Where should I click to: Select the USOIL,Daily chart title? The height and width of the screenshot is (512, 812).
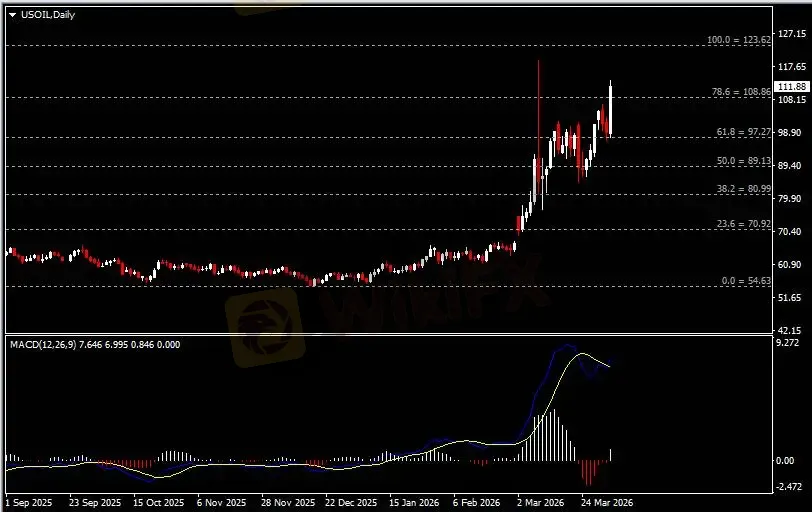point(48,15)
